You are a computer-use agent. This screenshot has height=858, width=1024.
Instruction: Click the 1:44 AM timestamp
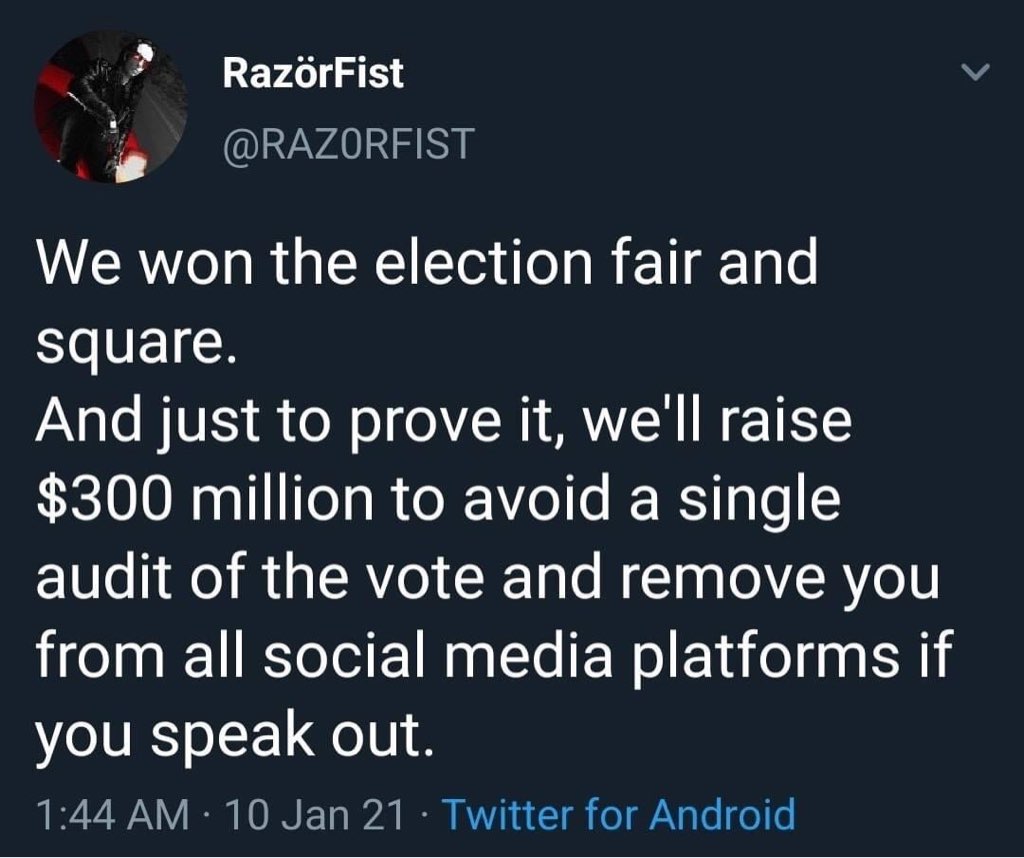111,815
